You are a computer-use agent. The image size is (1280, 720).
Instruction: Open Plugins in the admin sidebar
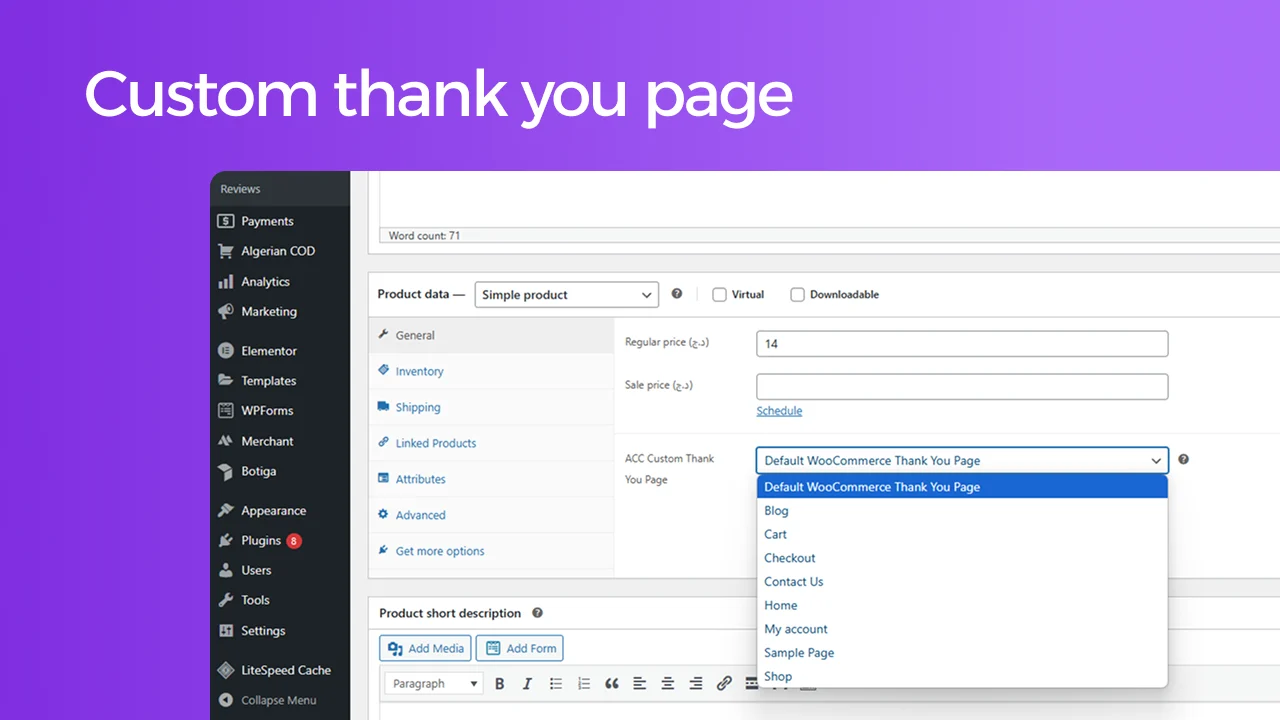point(260,541)
